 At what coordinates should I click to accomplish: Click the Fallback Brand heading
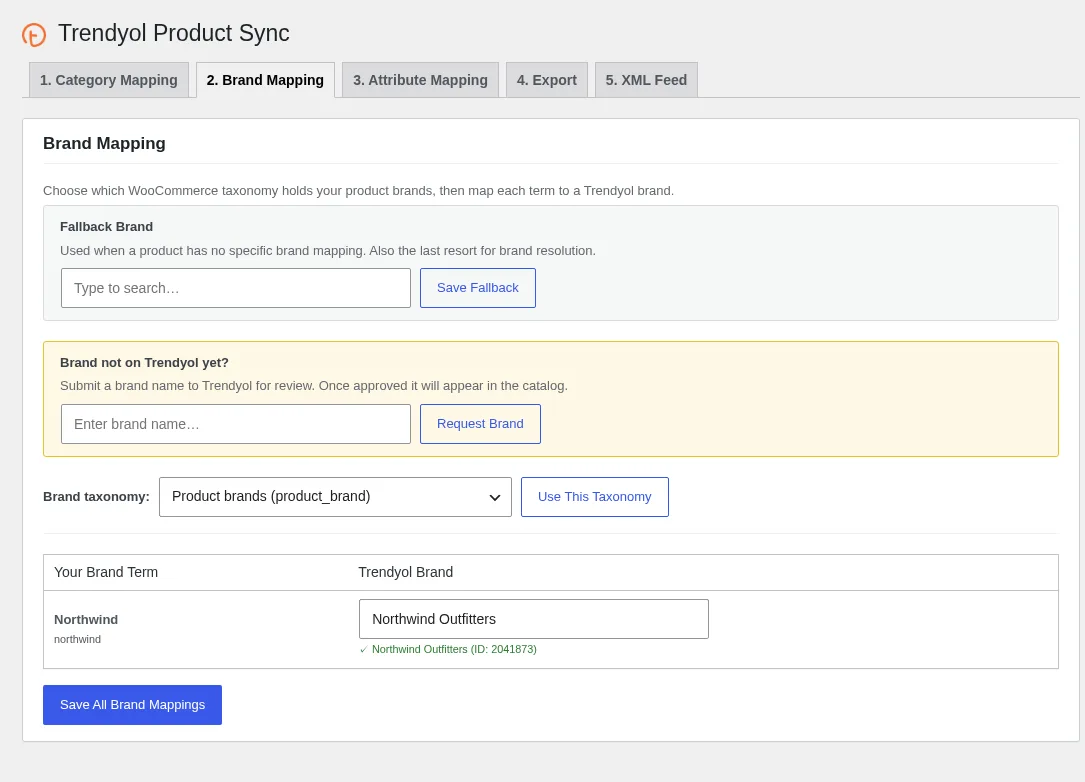pos(107,227)
